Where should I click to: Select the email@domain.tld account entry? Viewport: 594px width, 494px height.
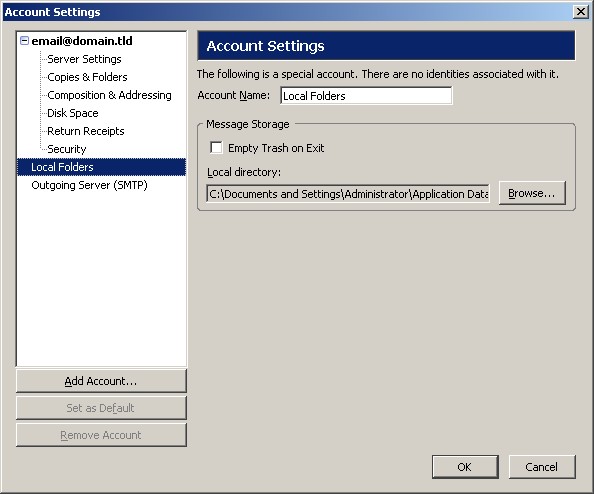pos(82,41)
